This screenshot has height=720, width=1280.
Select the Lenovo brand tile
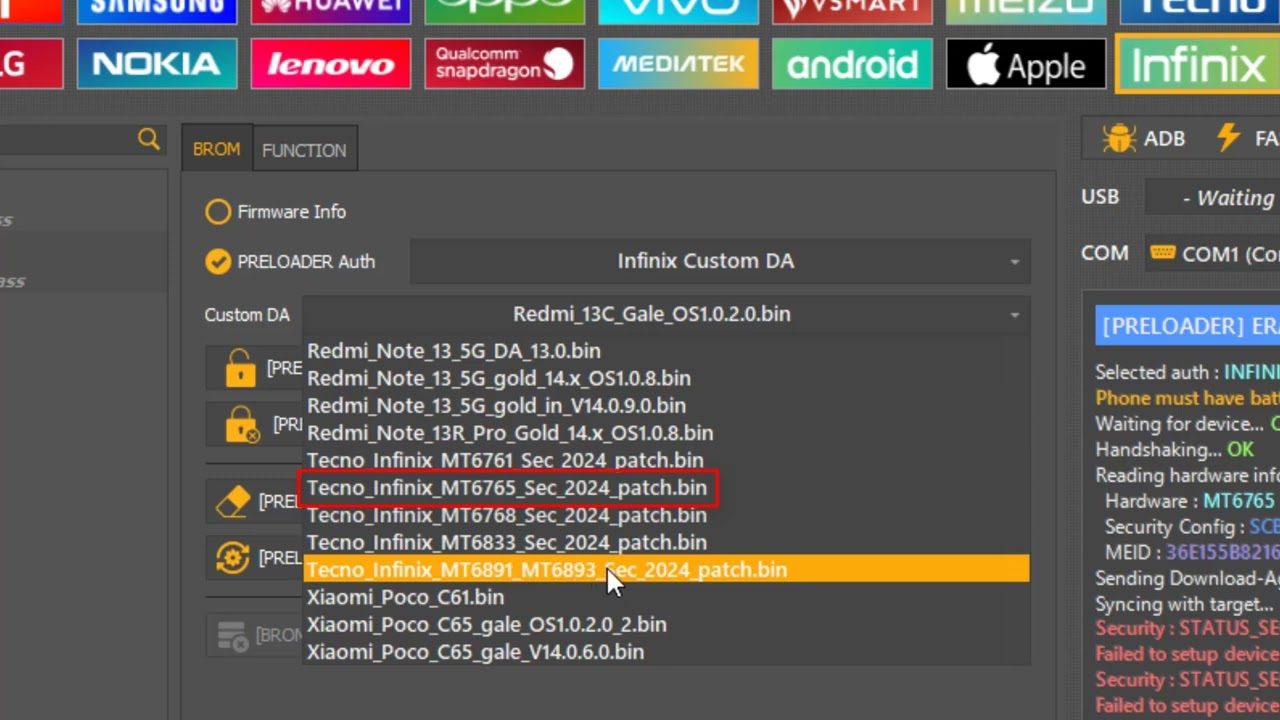pyautogui.click(x=330, y=64)
